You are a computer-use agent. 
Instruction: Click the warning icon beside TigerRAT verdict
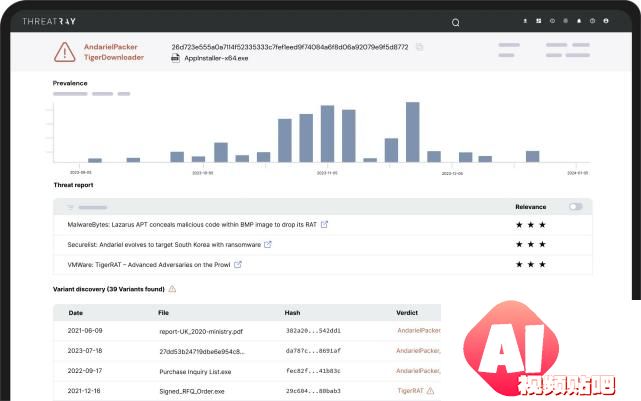click(430, 391)
